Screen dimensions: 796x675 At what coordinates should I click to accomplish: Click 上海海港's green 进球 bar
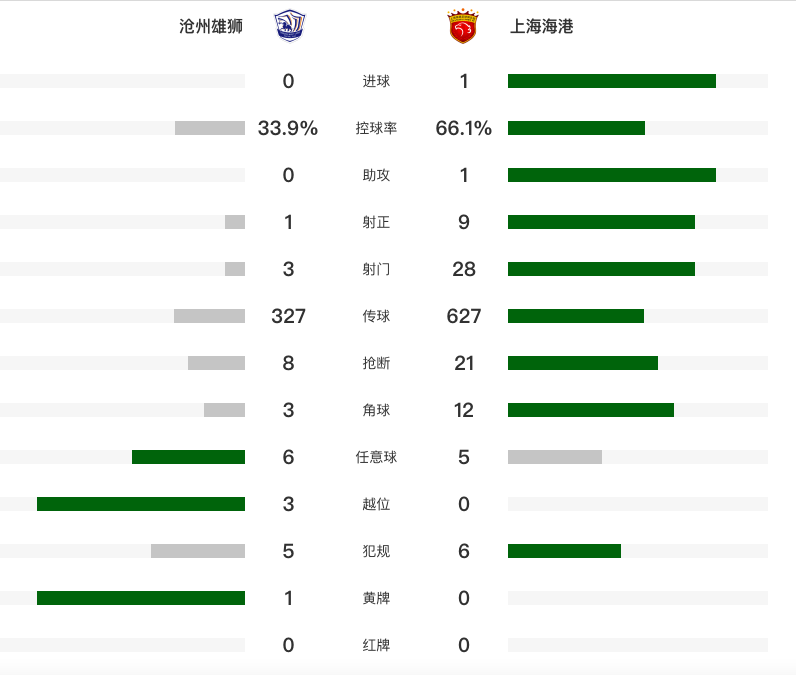pos(612,81)
